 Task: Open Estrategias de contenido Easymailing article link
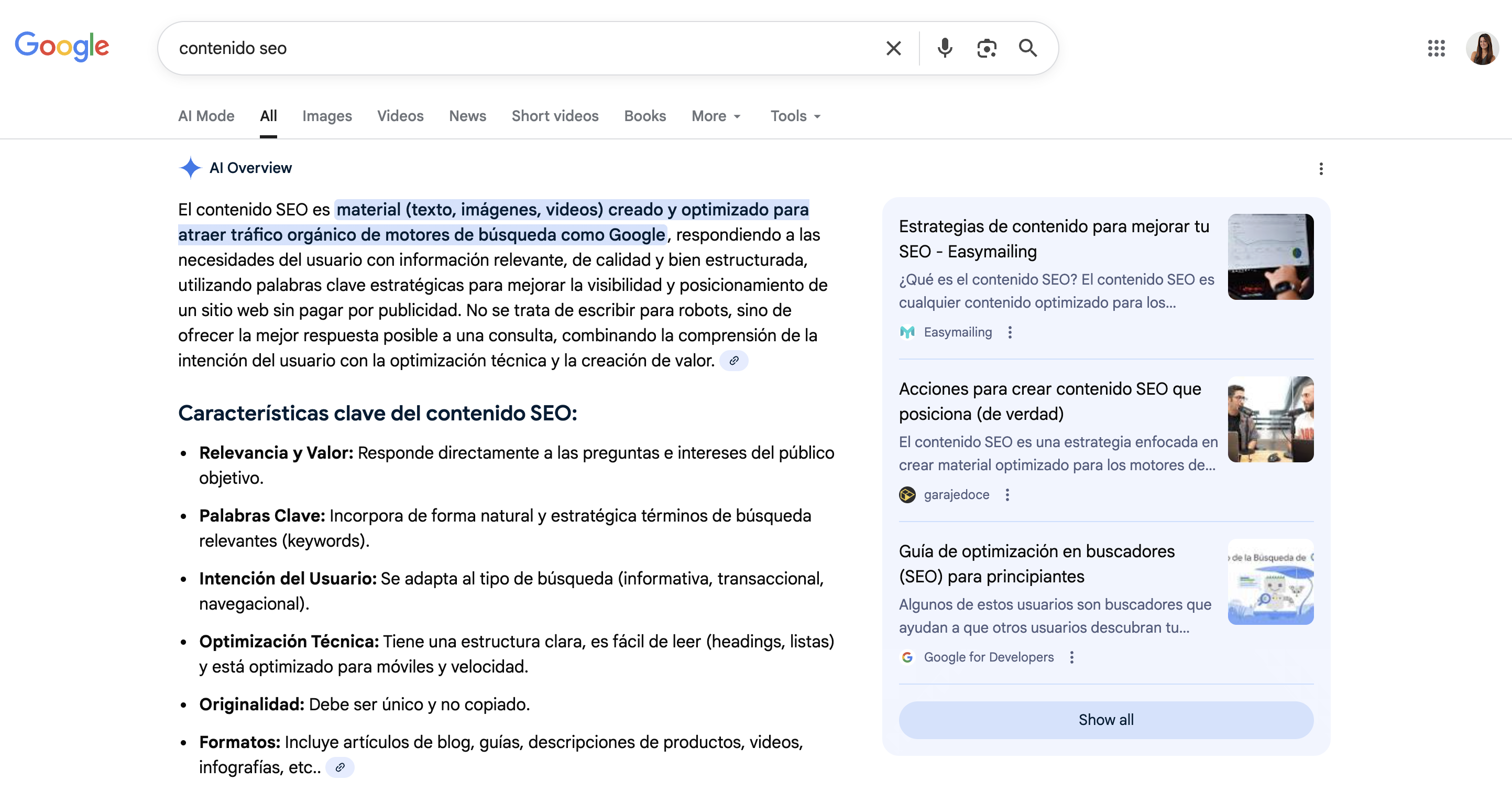pos(1054,239)
